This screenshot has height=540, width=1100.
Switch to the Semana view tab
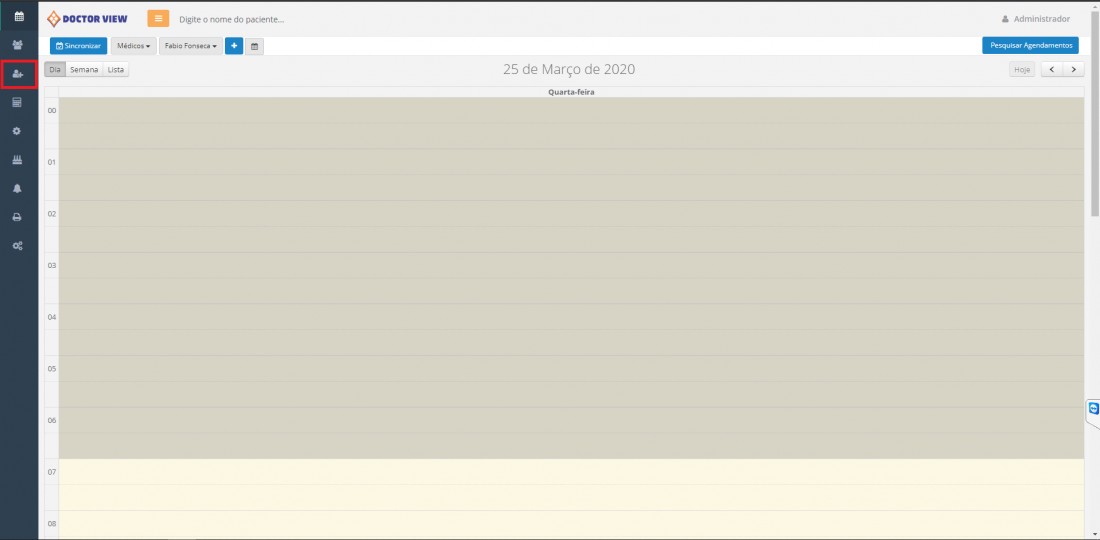pyautogui.click(x=84, y=70)
